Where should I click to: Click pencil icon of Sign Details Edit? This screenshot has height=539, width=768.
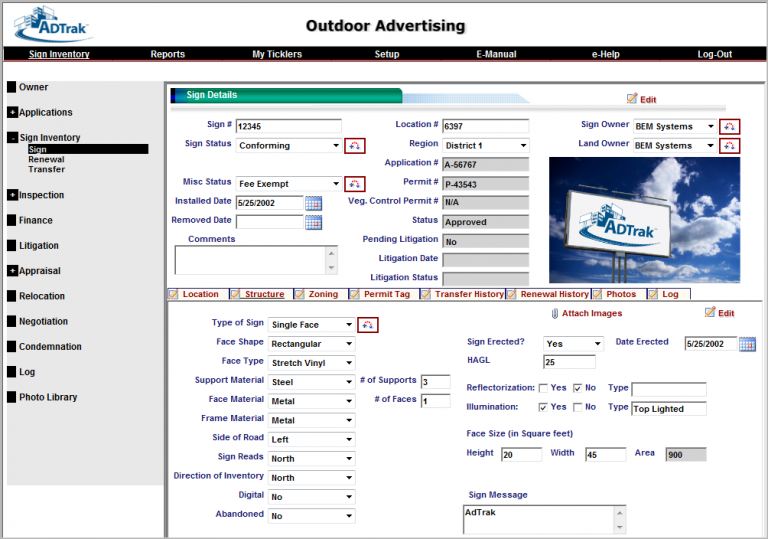(632, 98)
